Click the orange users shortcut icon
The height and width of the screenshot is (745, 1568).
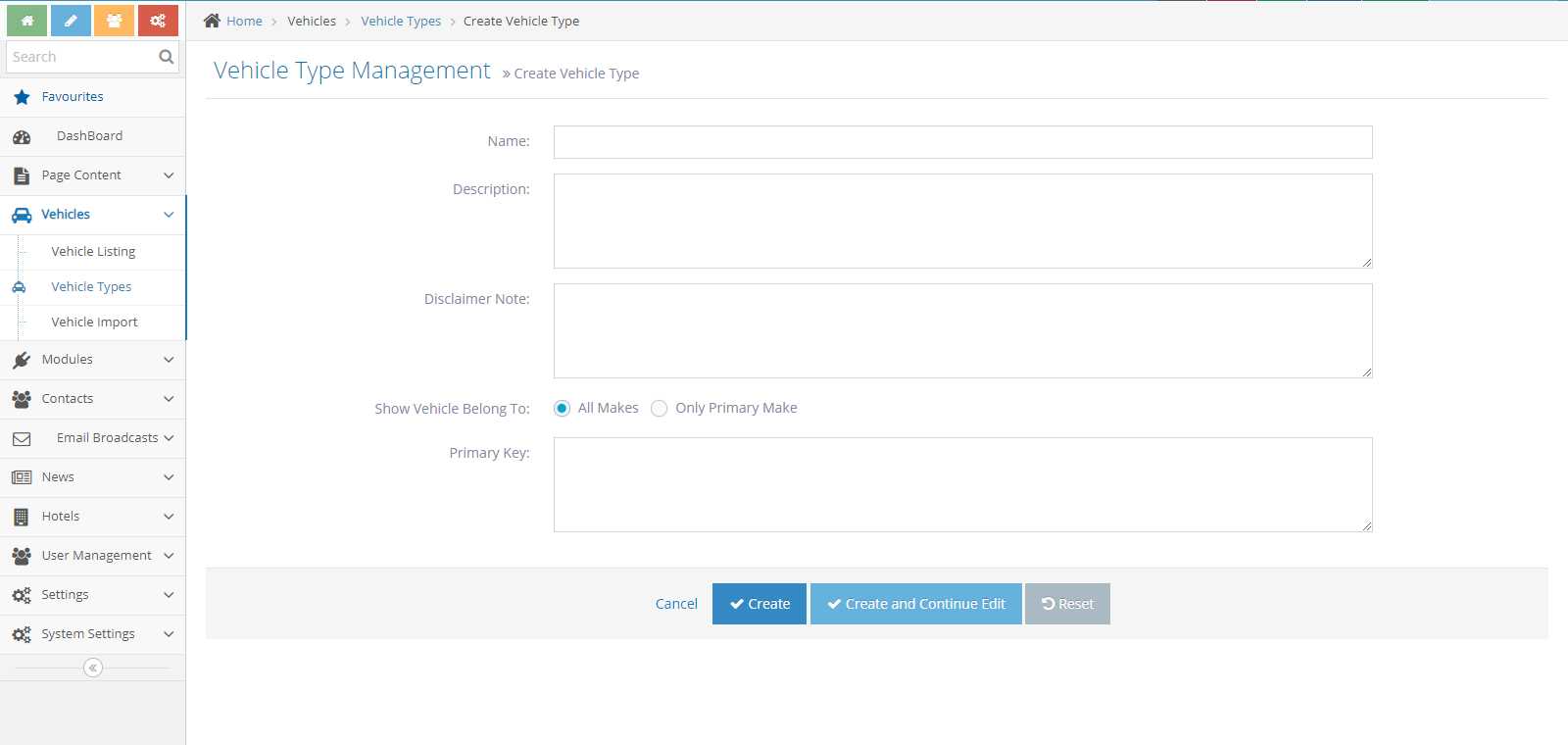tap(114, 21)
